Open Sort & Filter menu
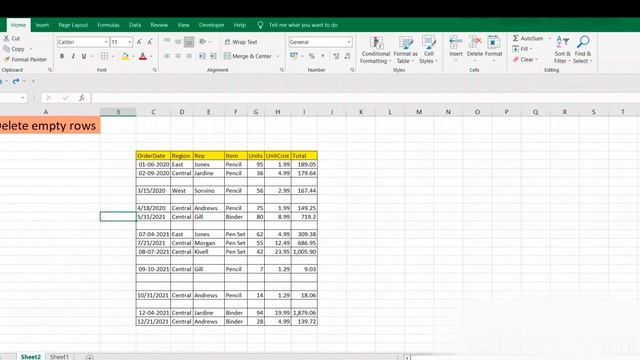 pyautogui.click(x=562, y=50)
